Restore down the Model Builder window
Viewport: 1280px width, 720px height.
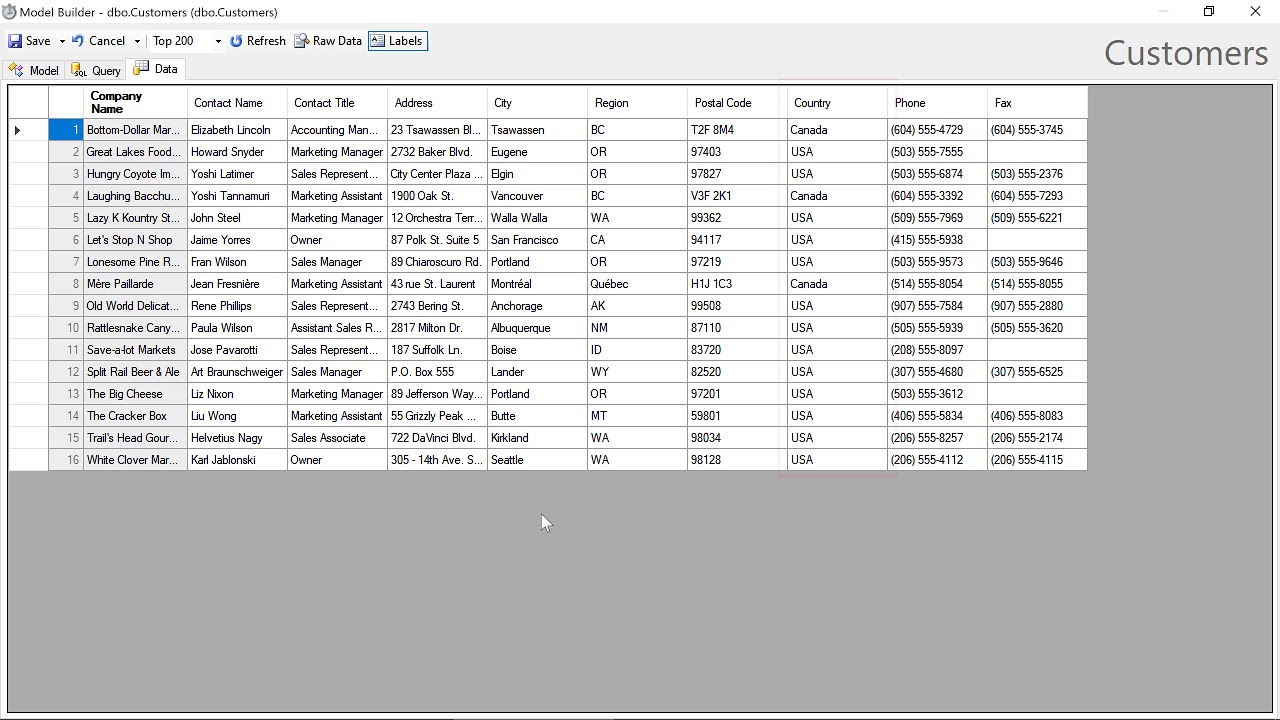click(x=1209, y=12)
